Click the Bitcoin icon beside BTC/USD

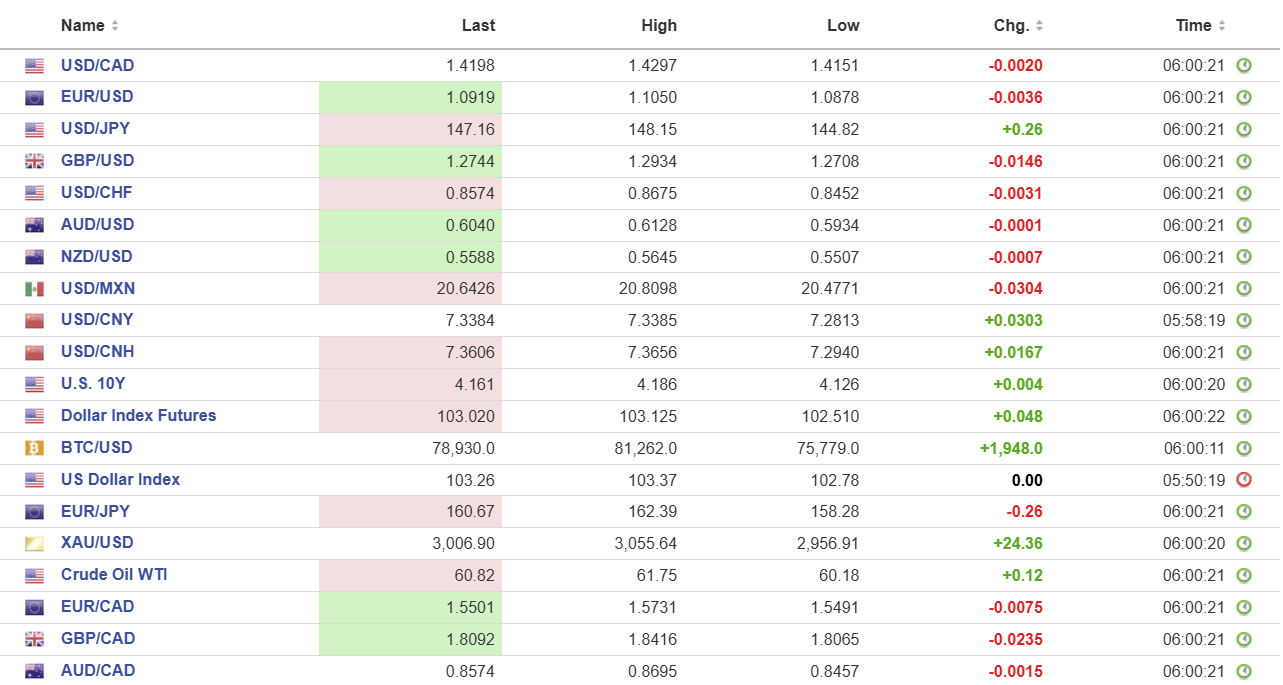pos(35,448)
